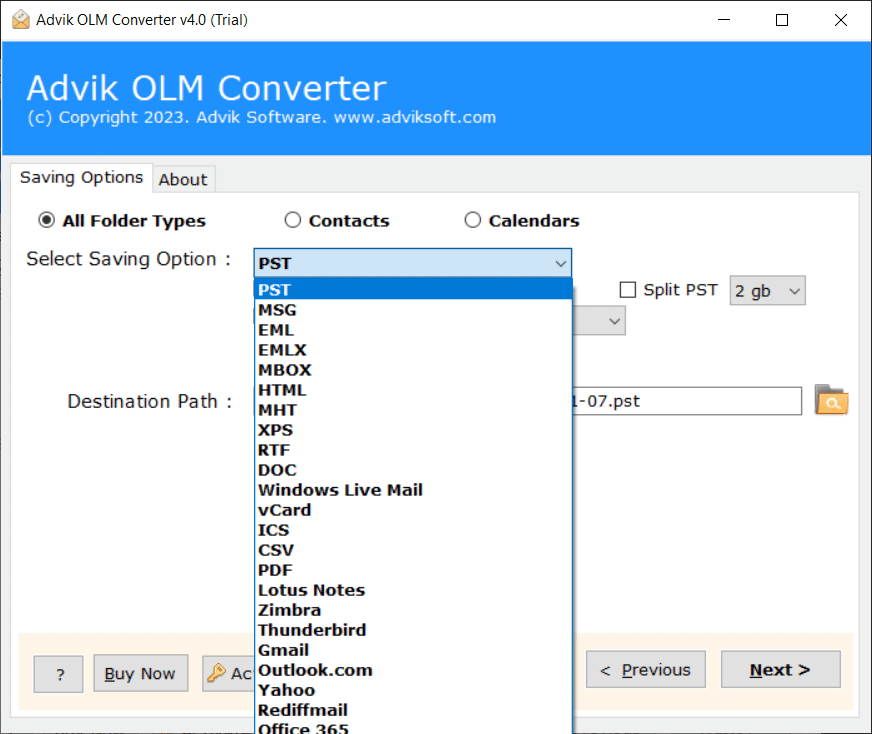Switch to the About tab
The image size is (872, 734).
pos(183,180)
